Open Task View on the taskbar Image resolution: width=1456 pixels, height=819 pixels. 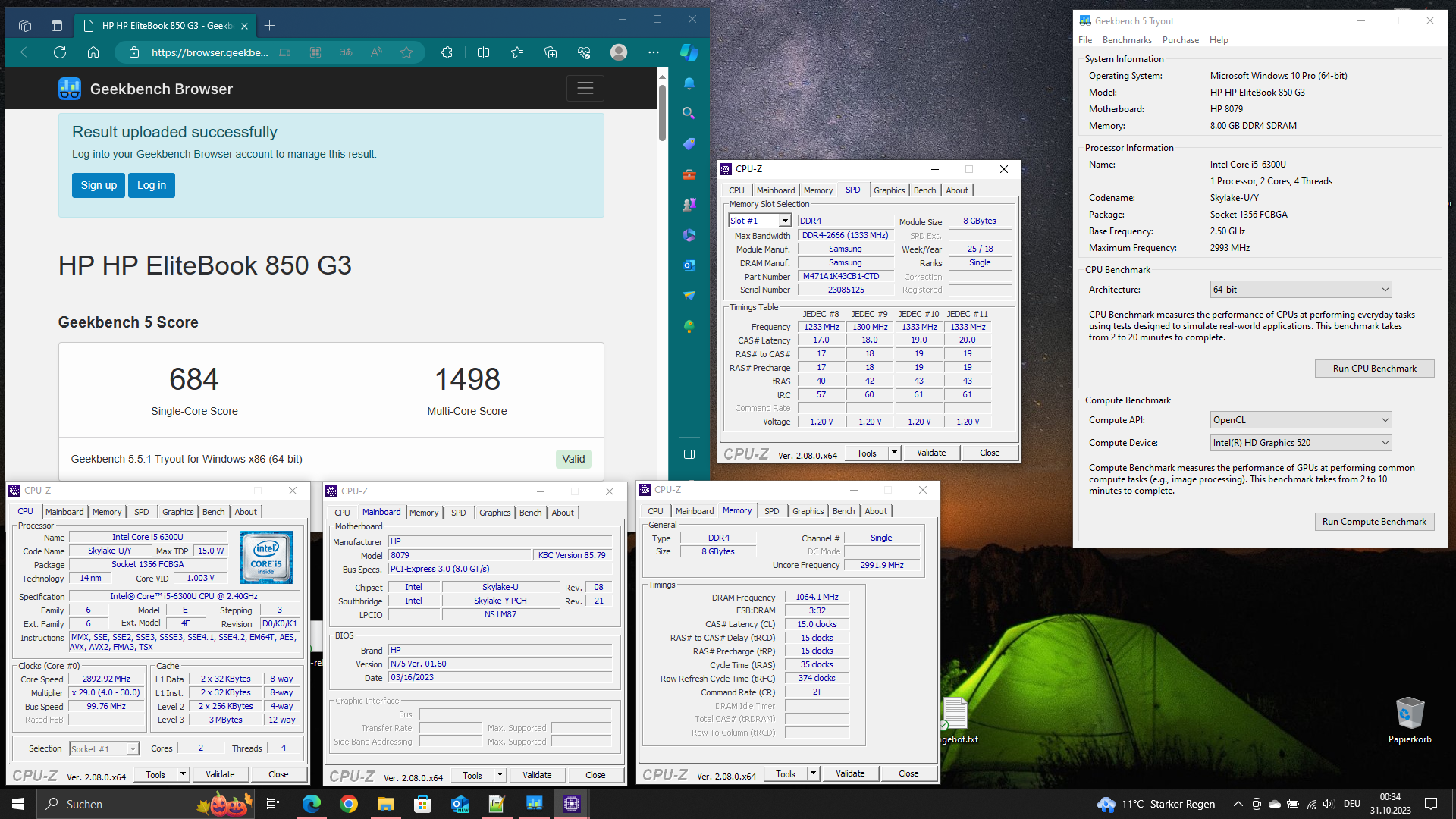click(273, 804)
